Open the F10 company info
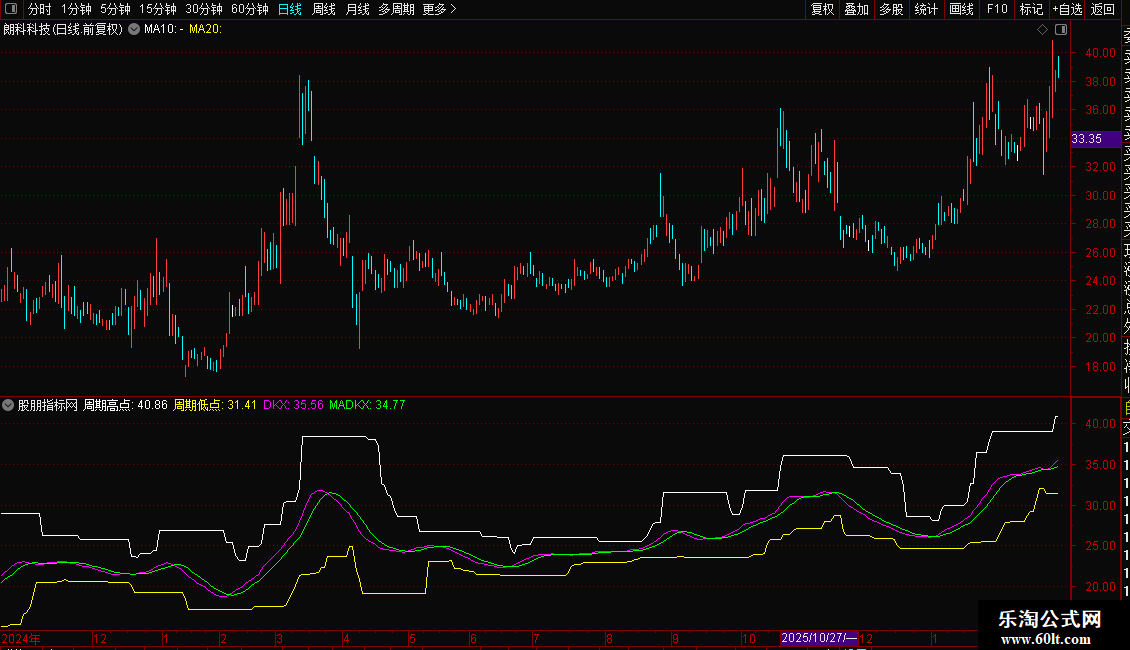The height and width of the screenshot is (650, 1130). point(997,9)
